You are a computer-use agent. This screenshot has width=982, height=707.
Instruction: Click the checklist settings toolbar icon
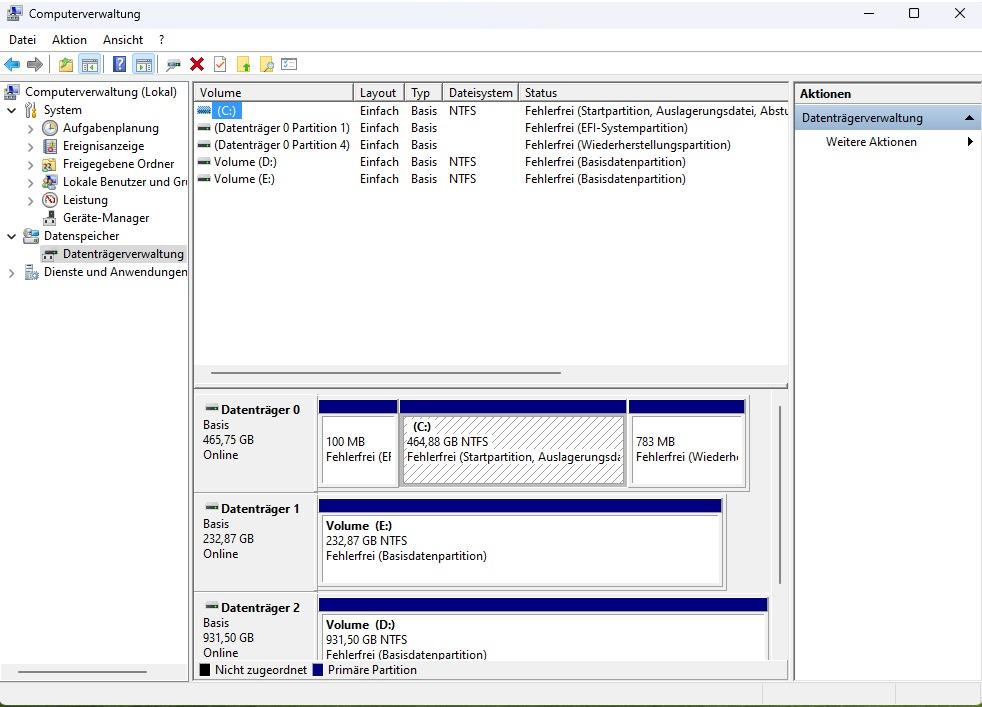pyautogui.click(x=289, y=64)
